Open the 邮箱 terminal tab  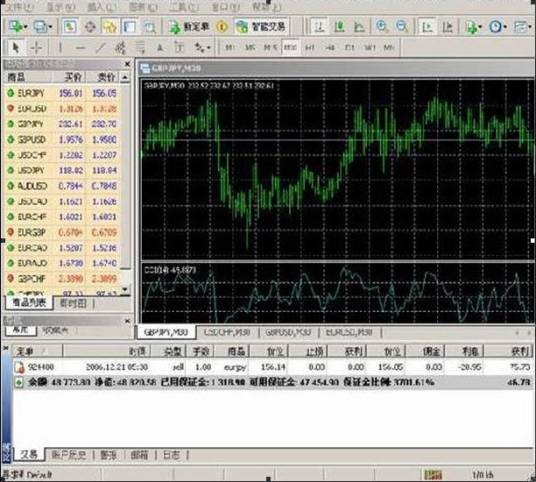[139, 455]
